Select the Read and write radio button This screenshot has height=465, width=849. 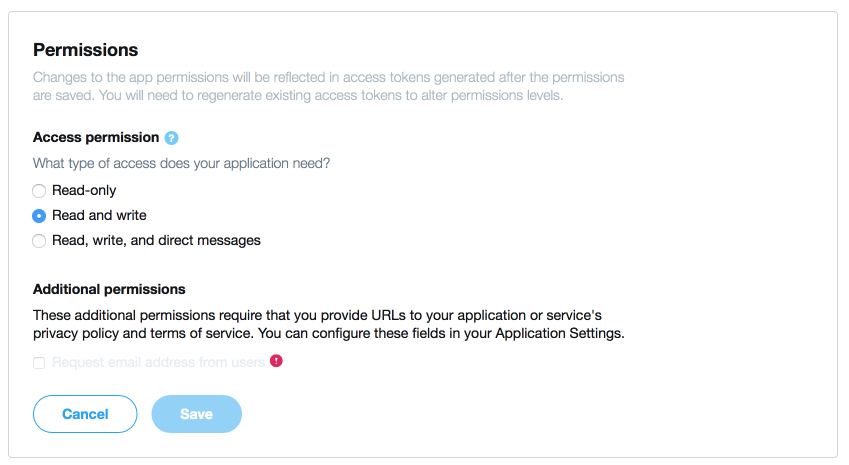click(39, 215)
